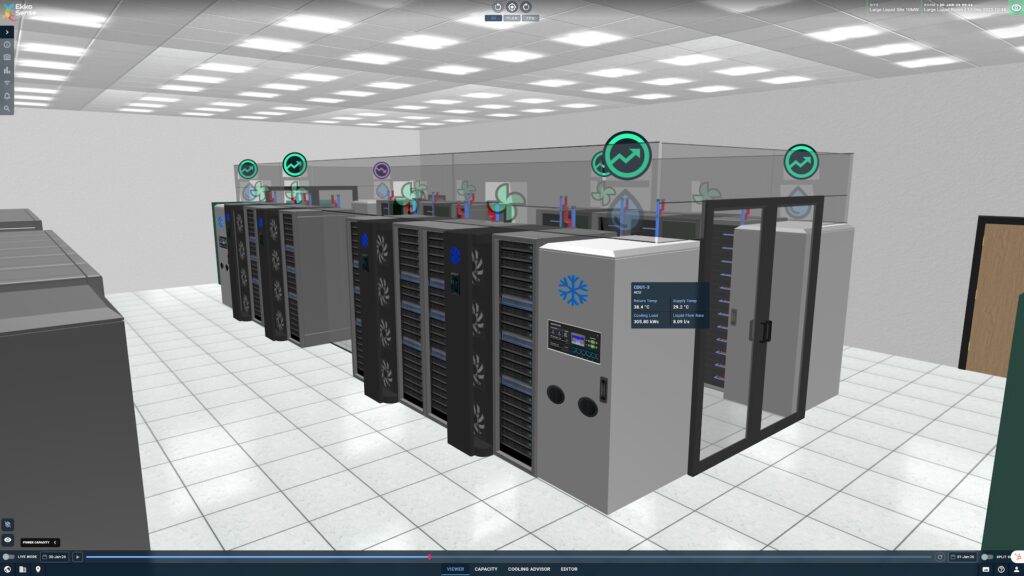Open the end date picker on timeline
Image resolution: width=1024 pixels, height=576 pixels.
(x=963, y=556)
